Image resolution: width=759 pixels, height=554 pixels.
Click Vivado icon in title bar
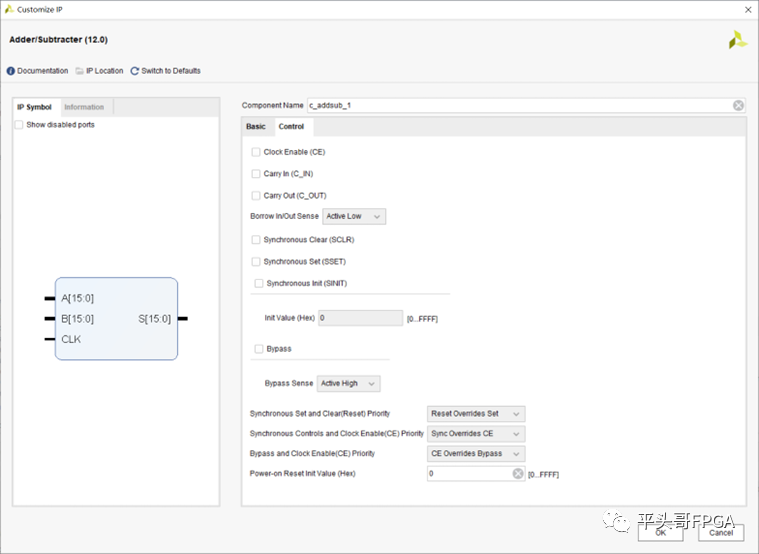(9, 9)
